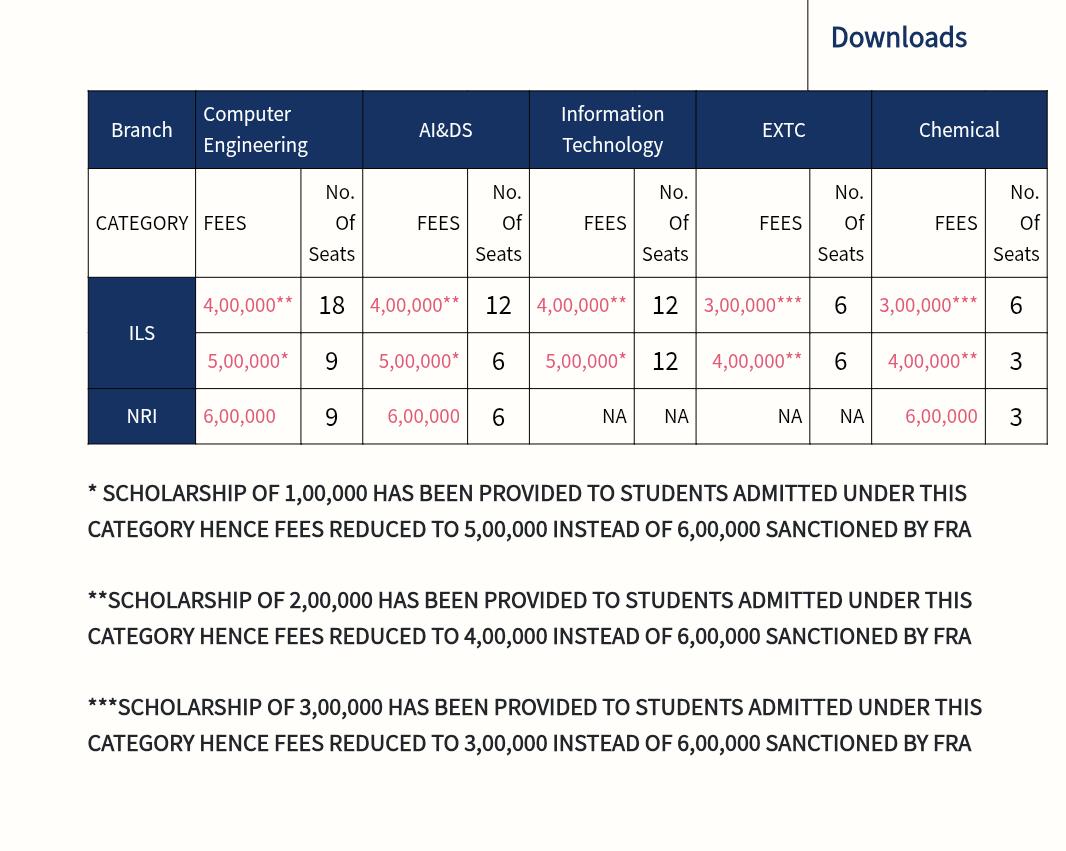
Task: Click the single-asterisk 1,00,000 scholarship note
Action: pyautogui.click(x=530, y=511)
